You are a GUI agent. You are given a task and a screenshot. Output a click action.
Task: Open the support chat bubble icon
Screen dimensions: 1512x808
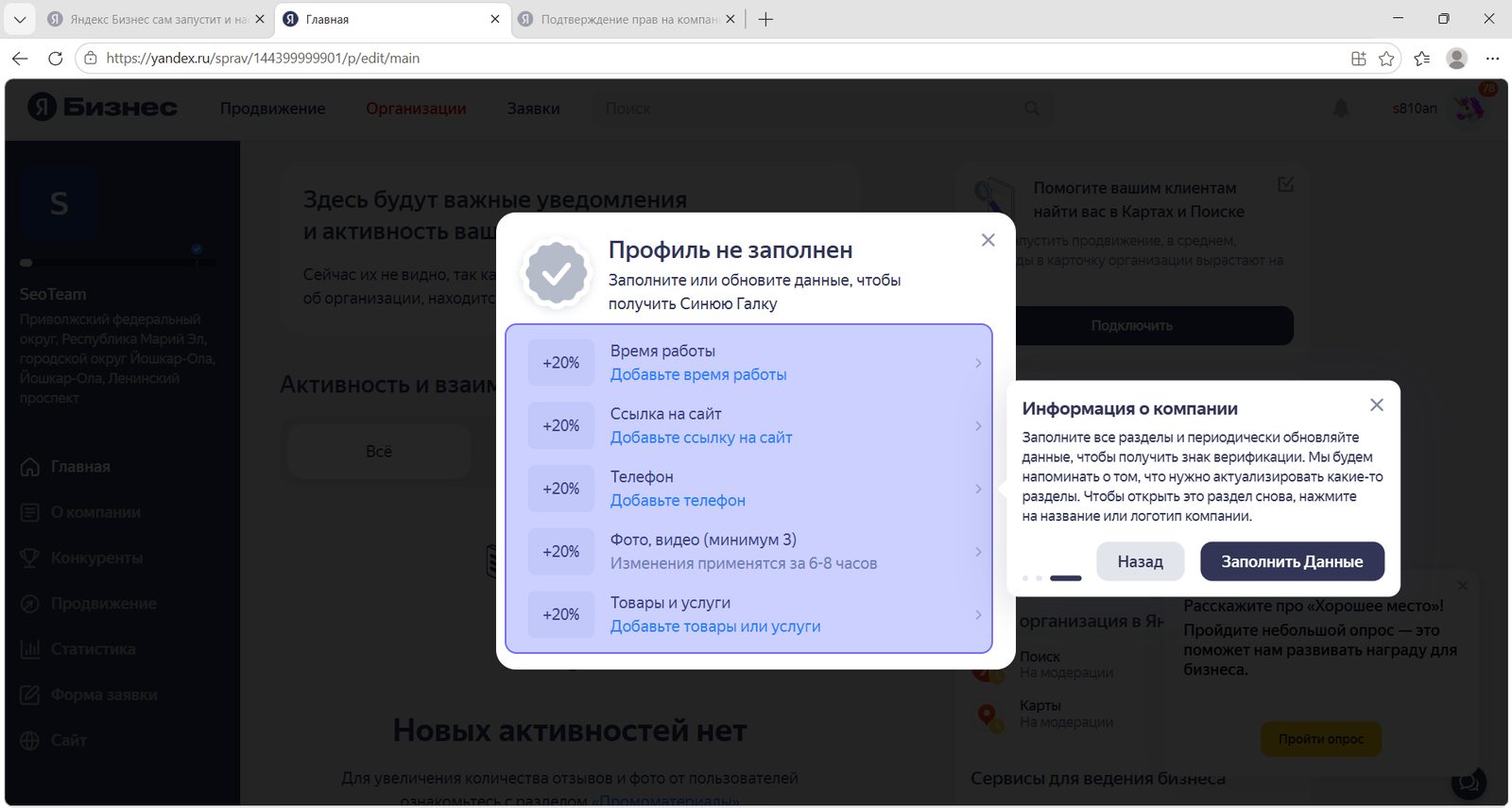1469,782
